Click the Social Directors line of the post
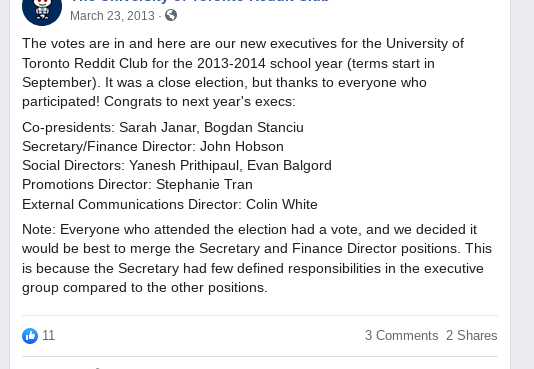This screenshot has height=369, width=534. (x=177, y=166)
